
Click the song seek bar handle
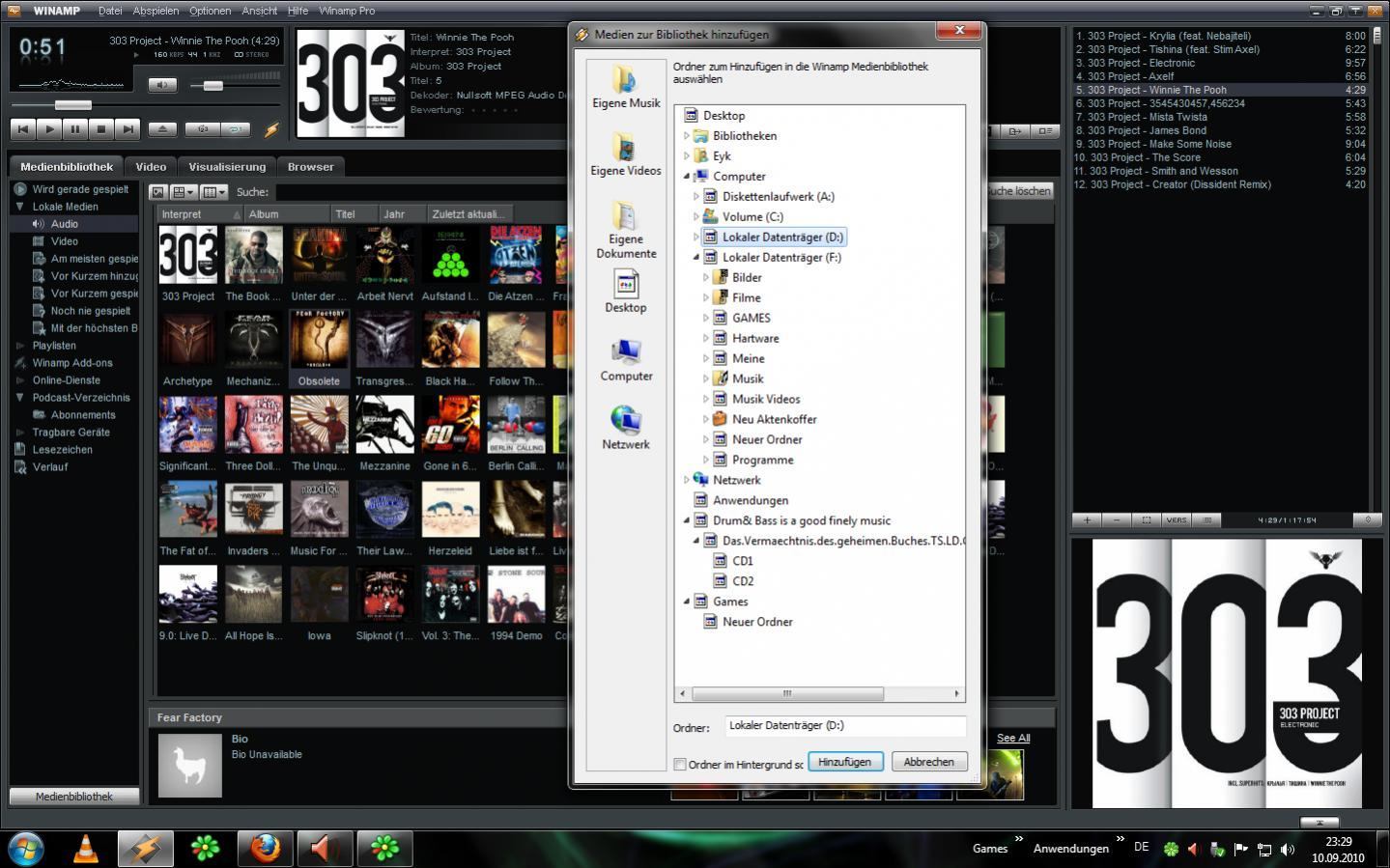coord(72,104)
